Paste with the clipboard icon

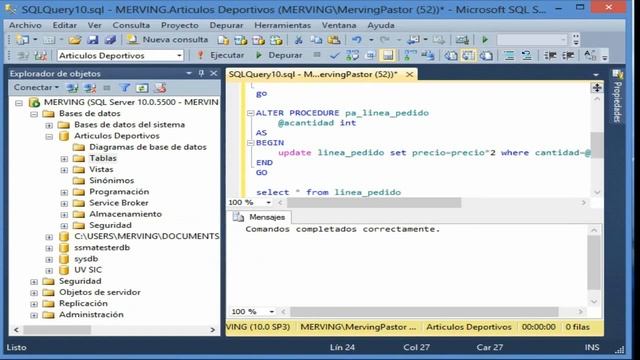click(x=333, y=40)
